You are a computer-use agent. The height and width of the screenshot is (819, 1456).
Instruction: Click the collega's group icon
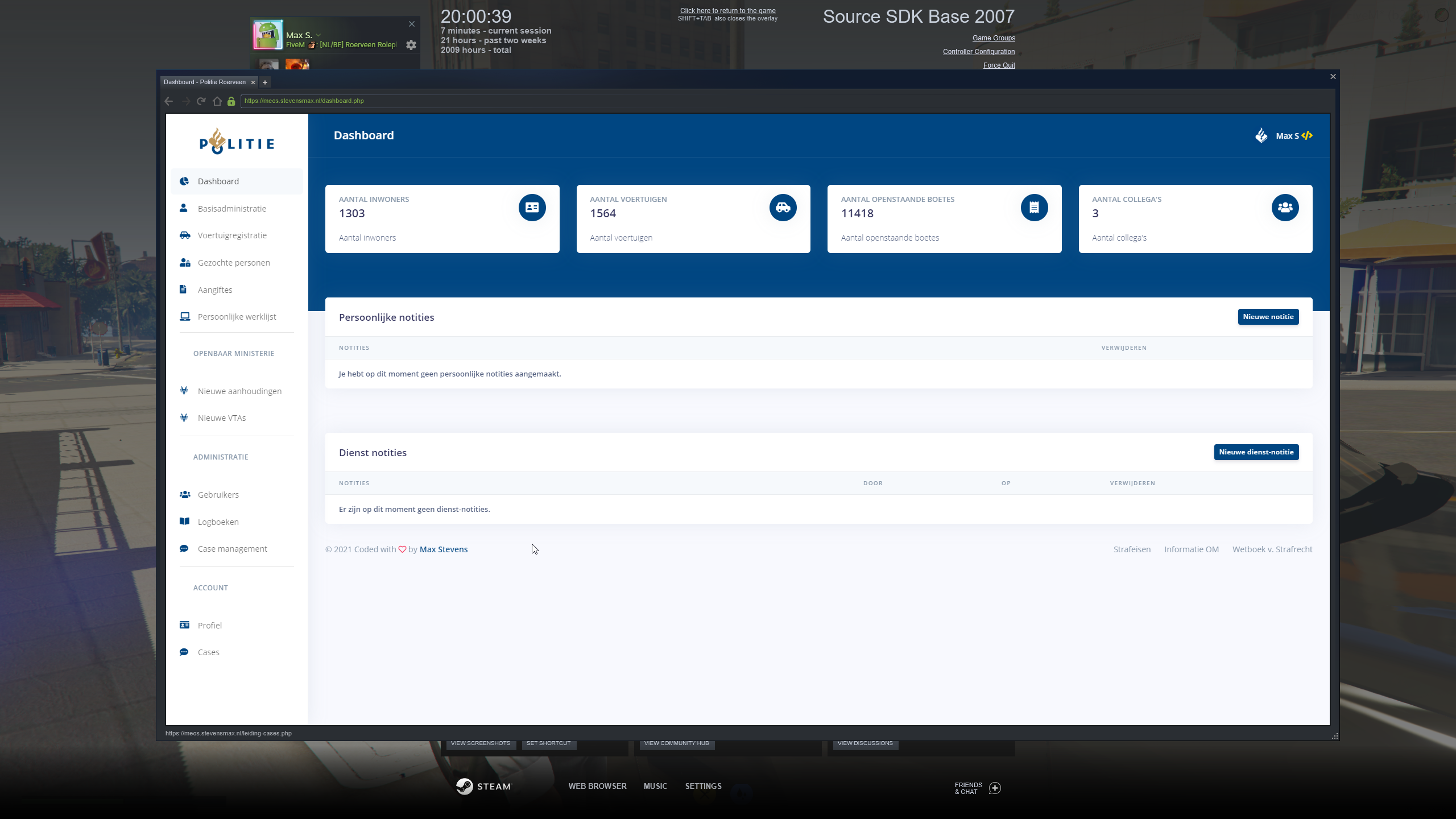click(x=1285, y=208)
